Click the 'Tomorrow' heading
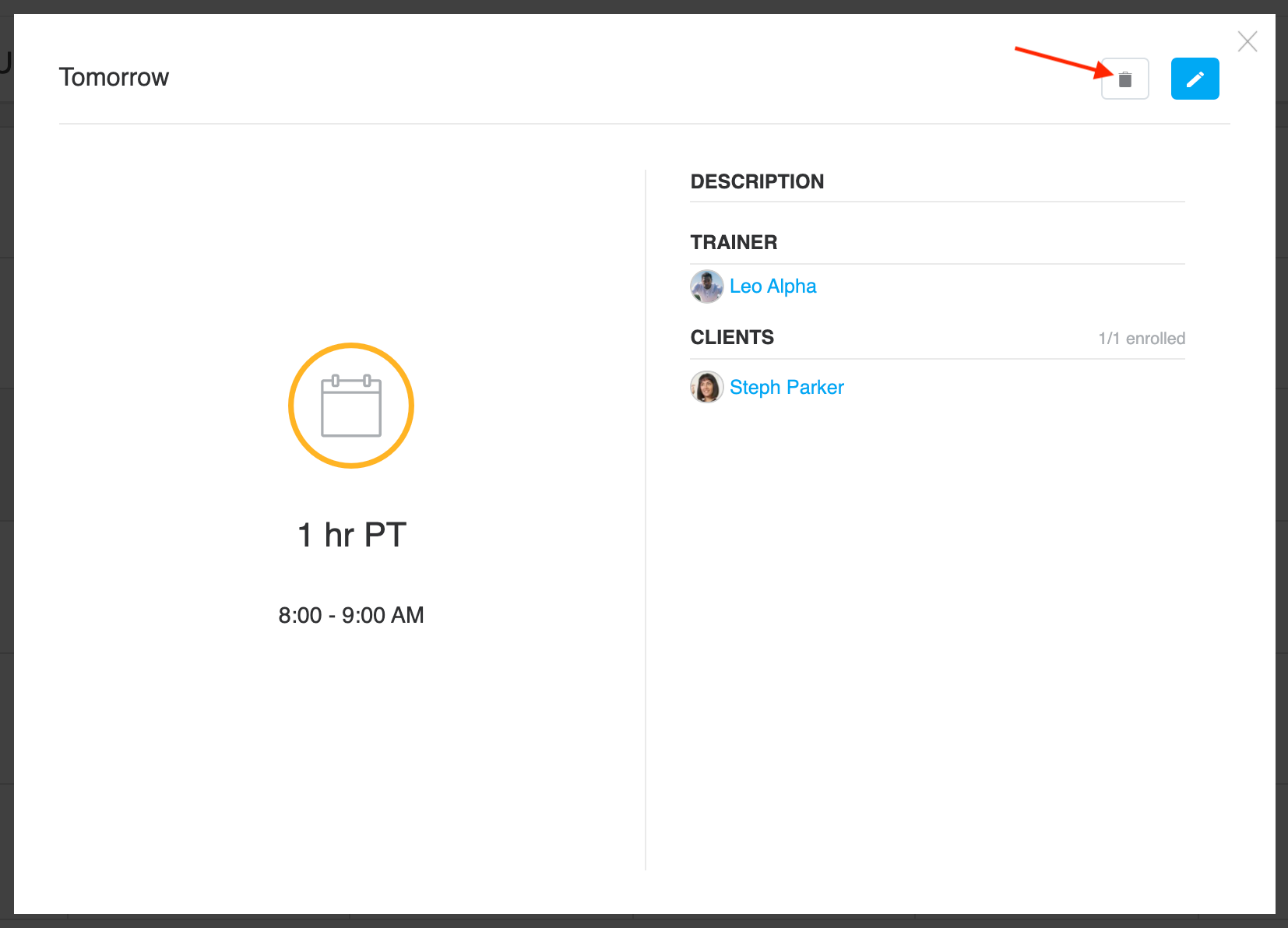 tap(114, 77)
